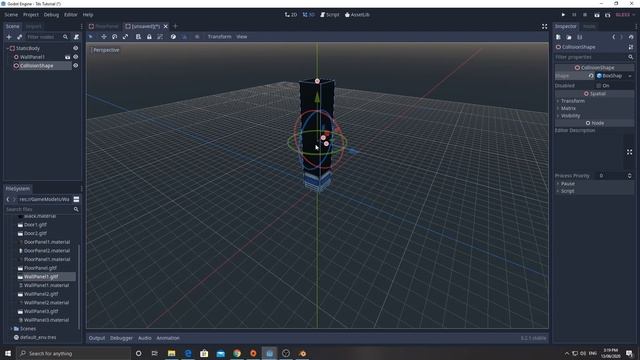Open the BoxShape resource dropdown arrow

point(630,76)
